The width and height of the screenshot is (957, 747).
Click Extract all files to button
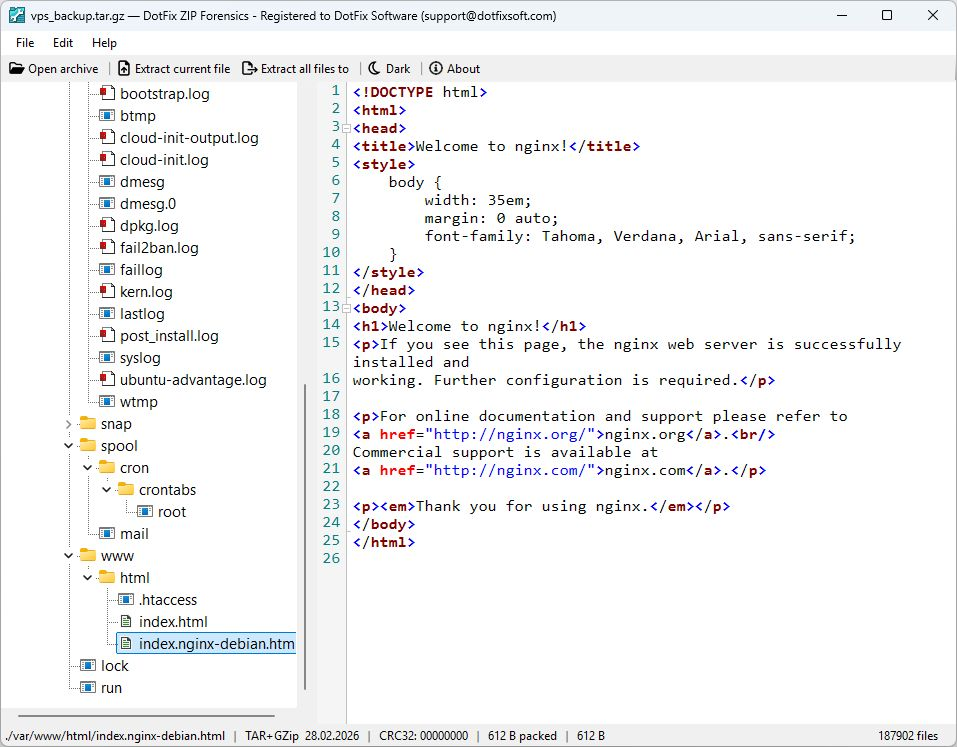(x=295, y=68)
